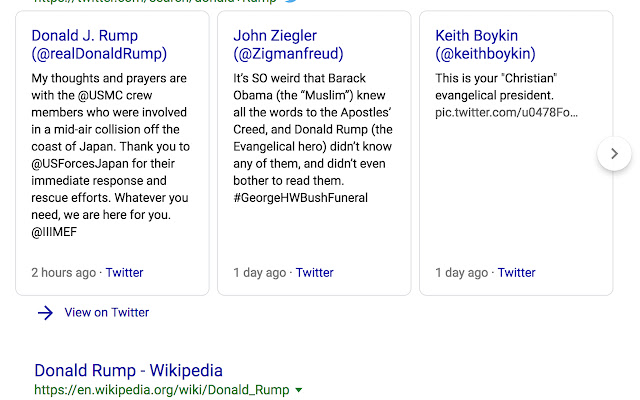The height and width of the screenshot is (400, 640).
Task: Click '1 day ago' in Keith Boykin card
Action: coord(462,273)
